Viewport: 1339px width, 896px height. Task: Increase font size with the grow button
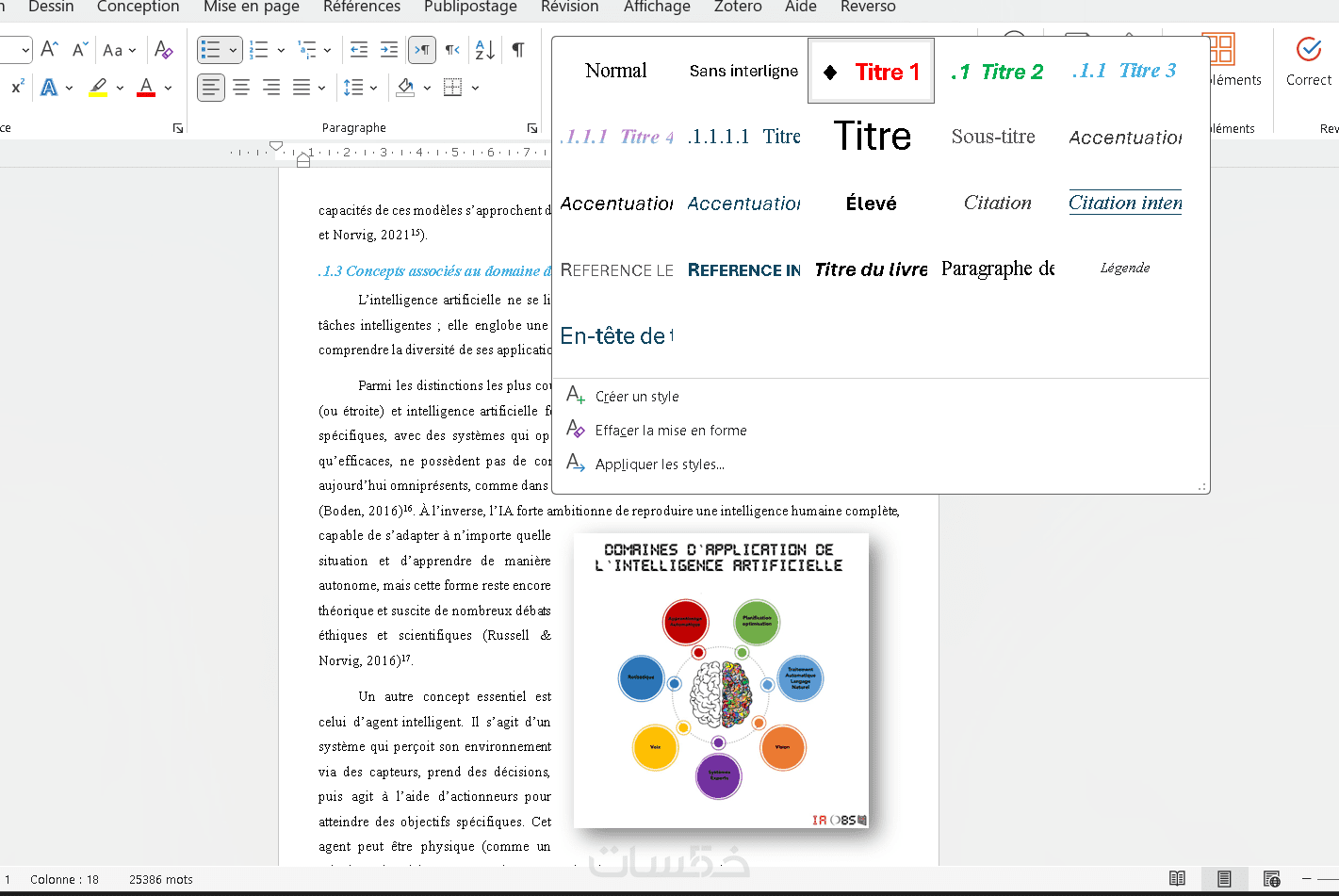tap(50, 49)
